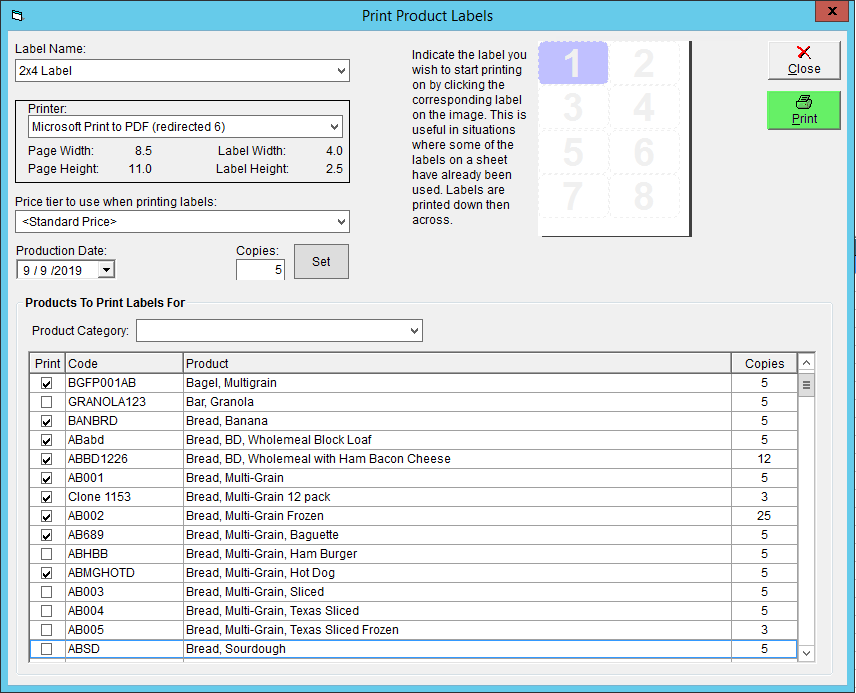
Task: Click copies cell for Clone 1153
Action: (x=764, y=497)
